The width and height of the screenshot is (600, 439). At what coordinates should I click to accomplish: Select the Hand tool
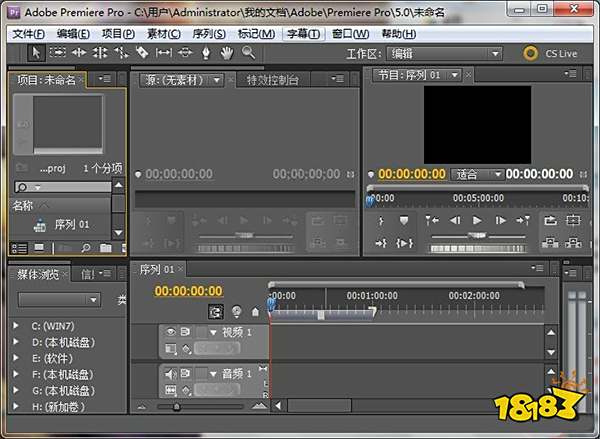click(227, 53)
